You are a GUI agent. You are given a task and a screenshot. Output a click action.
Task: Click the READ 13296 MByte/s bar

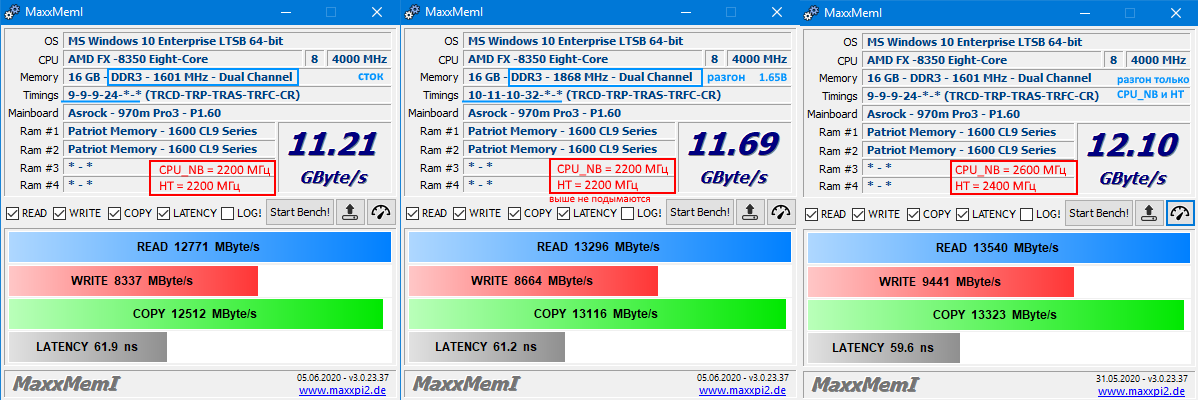[599, 247]
